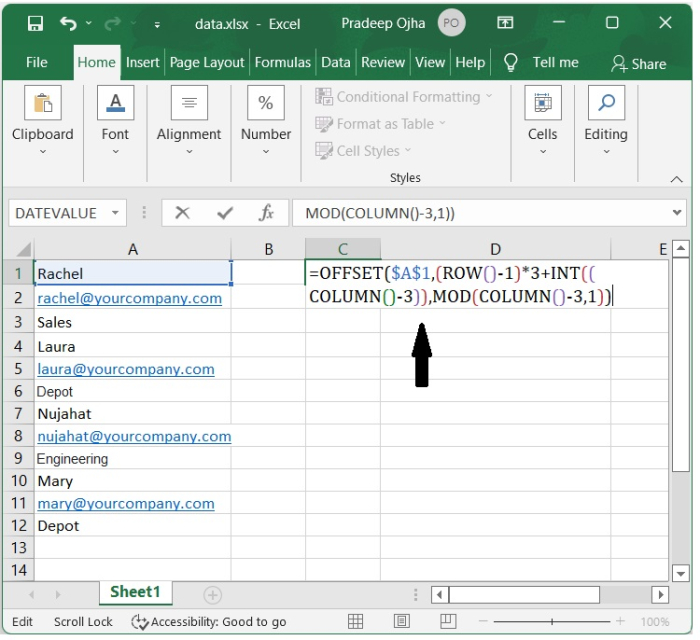Viewport: 700px width, 640px height.
Task: Click the Share button
Action: pyautogui.click(x=639, y=63)
